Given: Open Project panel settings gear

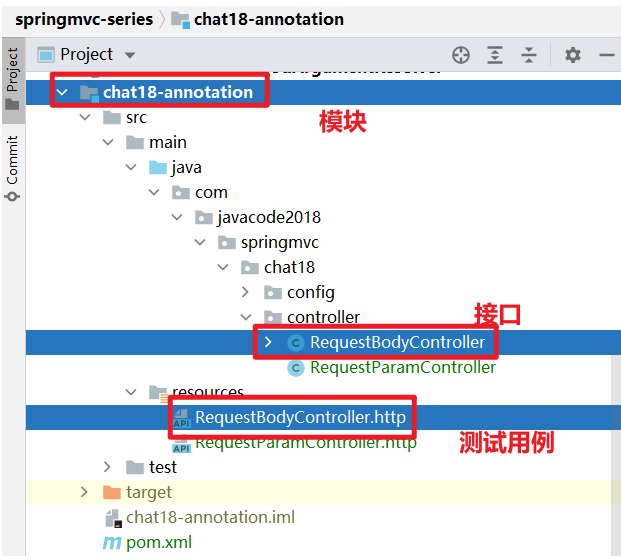Looking at the screenshot, I should click(x=572, y=55).
